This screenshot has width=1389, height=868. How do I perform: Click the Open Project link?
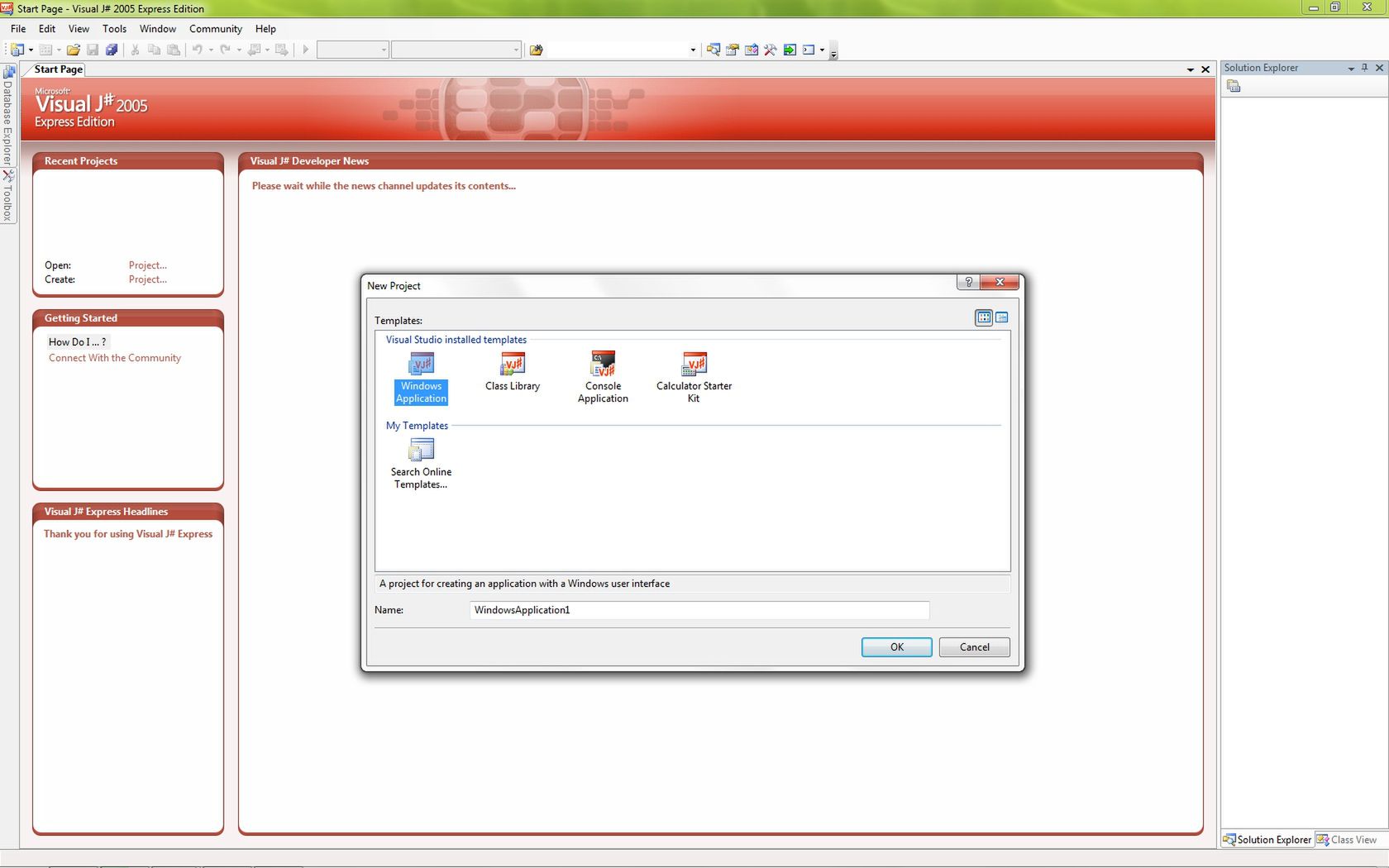tap(148, 265)
